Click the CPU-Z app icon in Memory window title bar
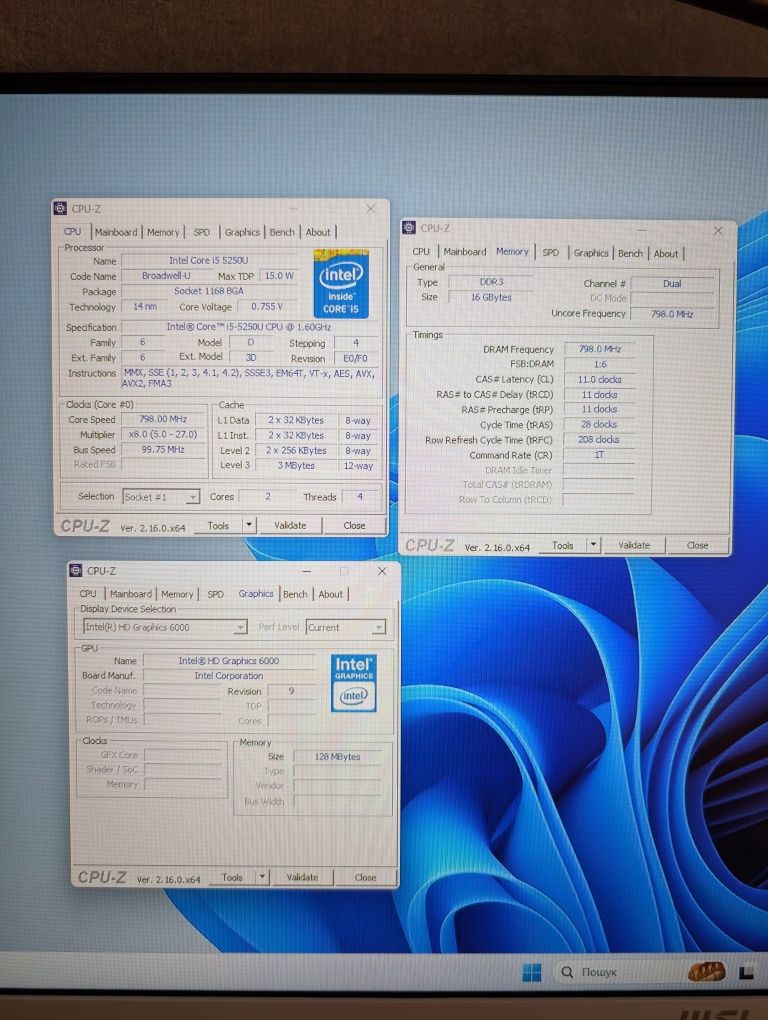Viewport: 768px width, 1020px height. 409,228
